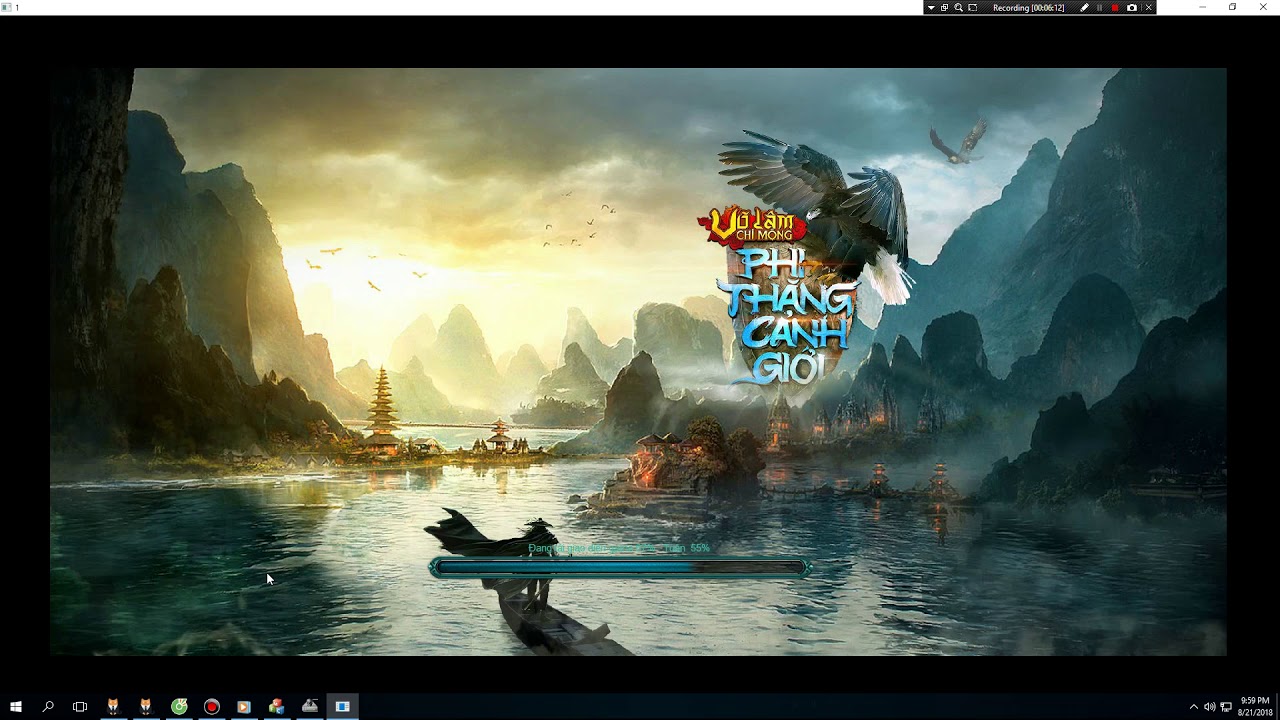Click the region-select icon in recording toolbar
The image size is (1280, 720).
click(x=972, y=7)
